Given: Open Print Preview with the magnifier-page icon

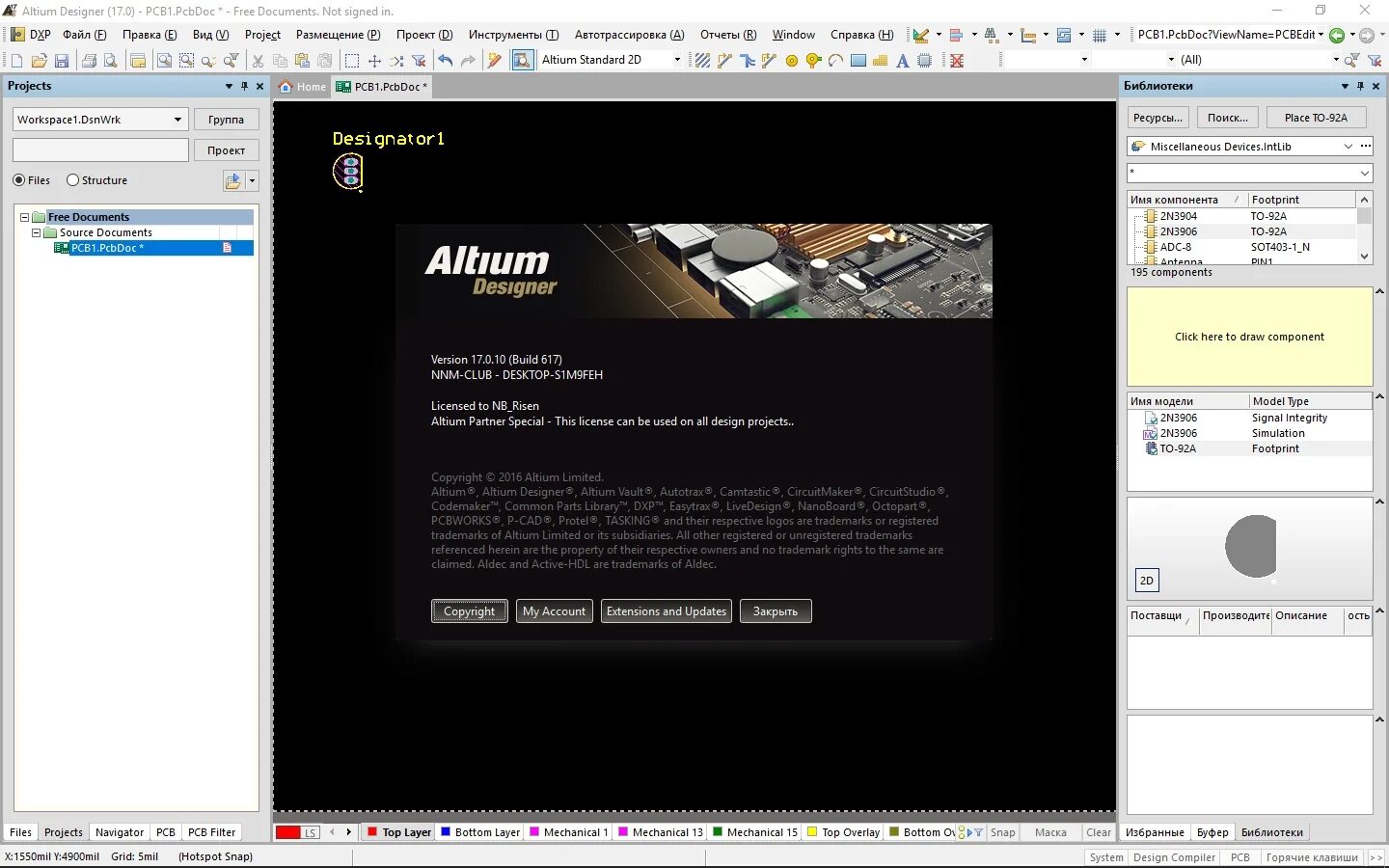Looking at the screenshot, I should pos(111,61).
